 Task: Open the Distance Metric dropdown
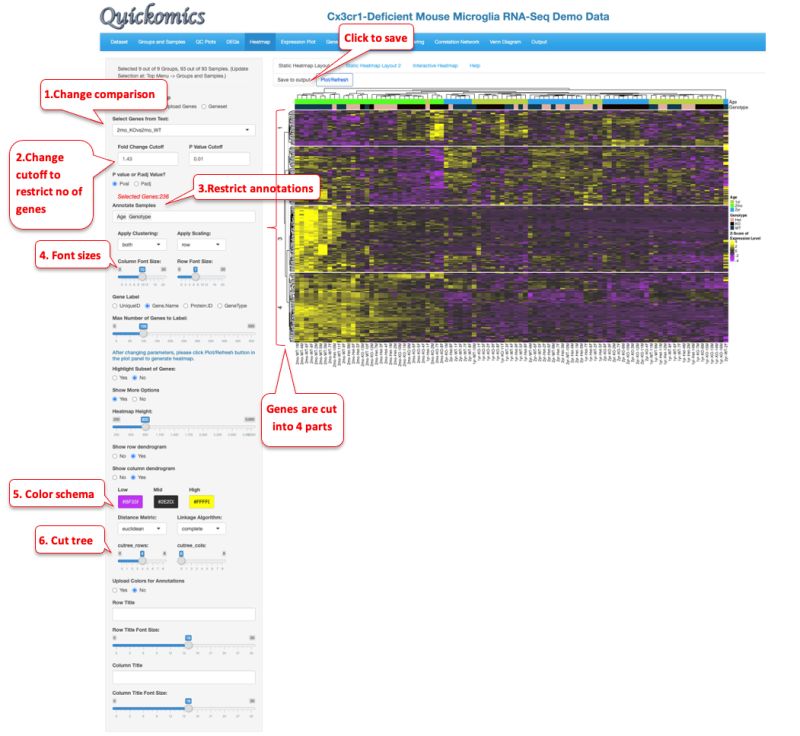click(142, 529)
